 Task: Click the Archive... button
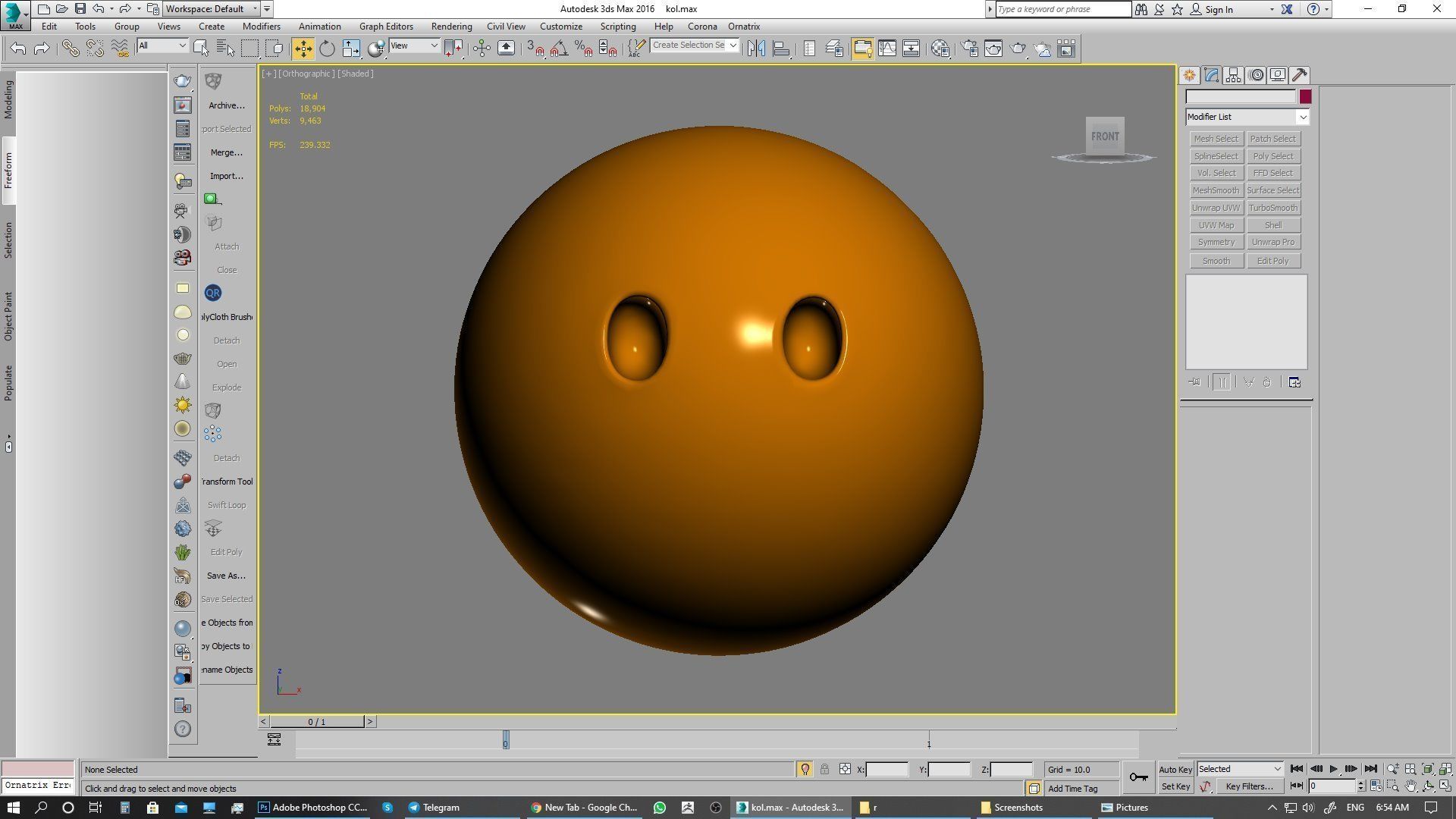pyautogui.click(x=227, y=105)
